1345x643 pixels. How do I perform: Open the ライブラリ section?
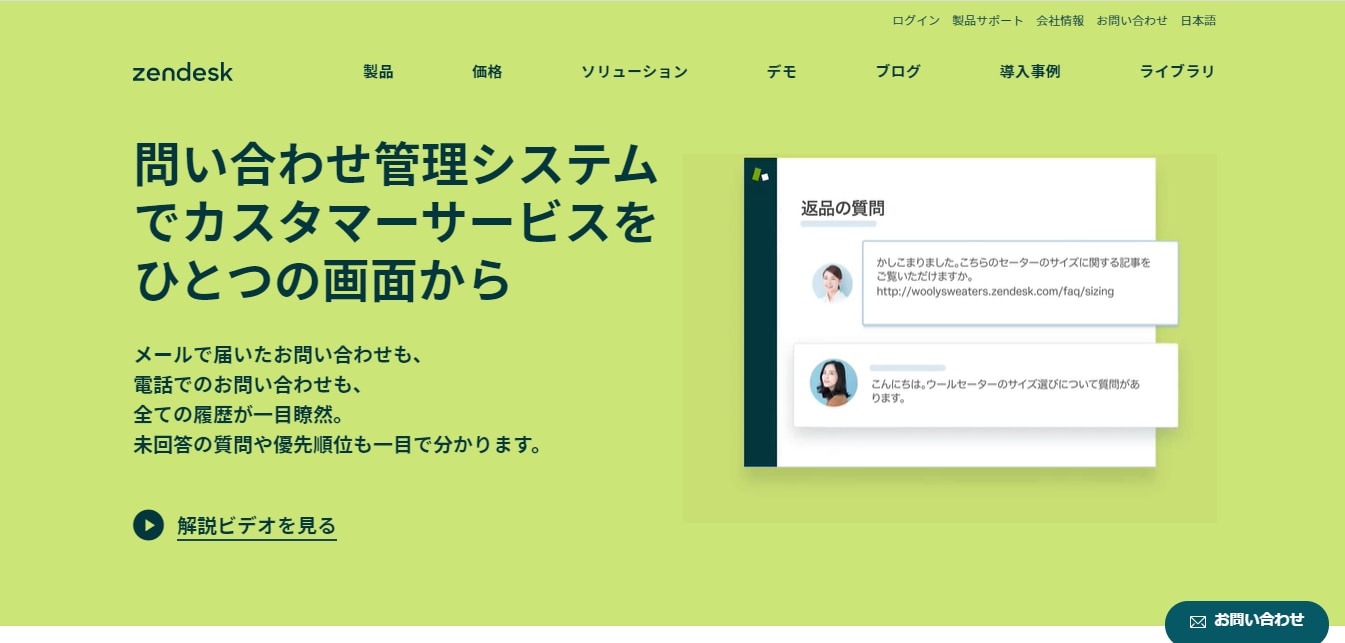click(1177, 72)
